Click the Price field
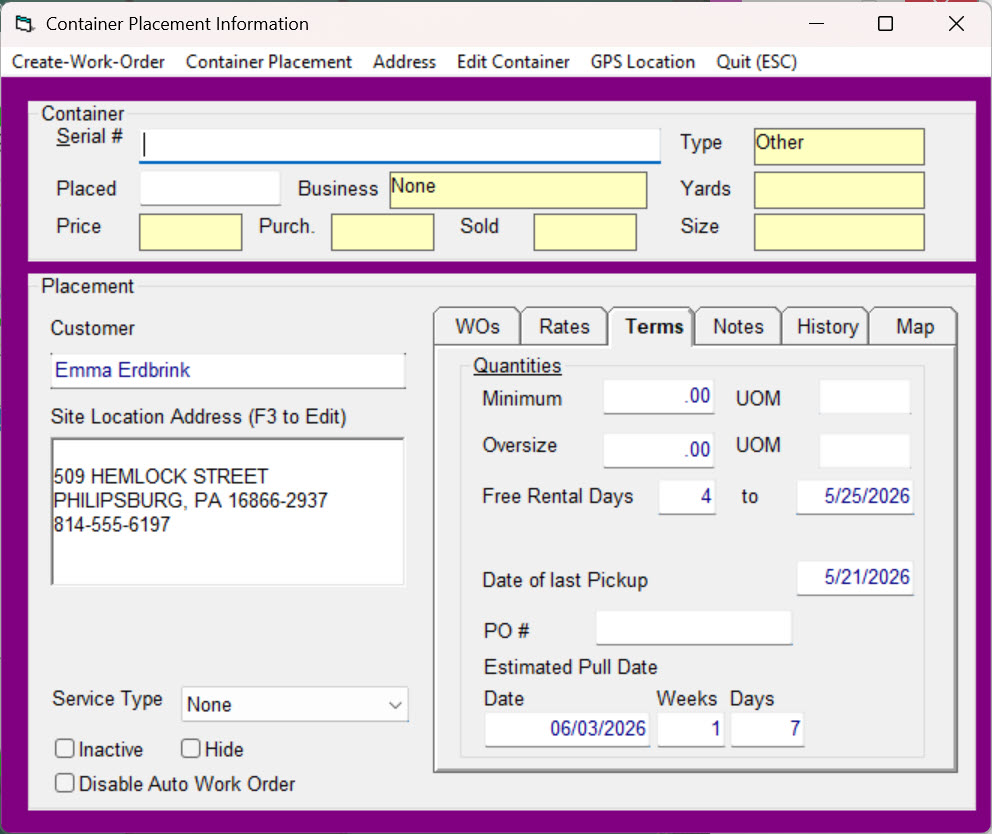The width and height of the screenshot is (992, 834). (190, 232)
